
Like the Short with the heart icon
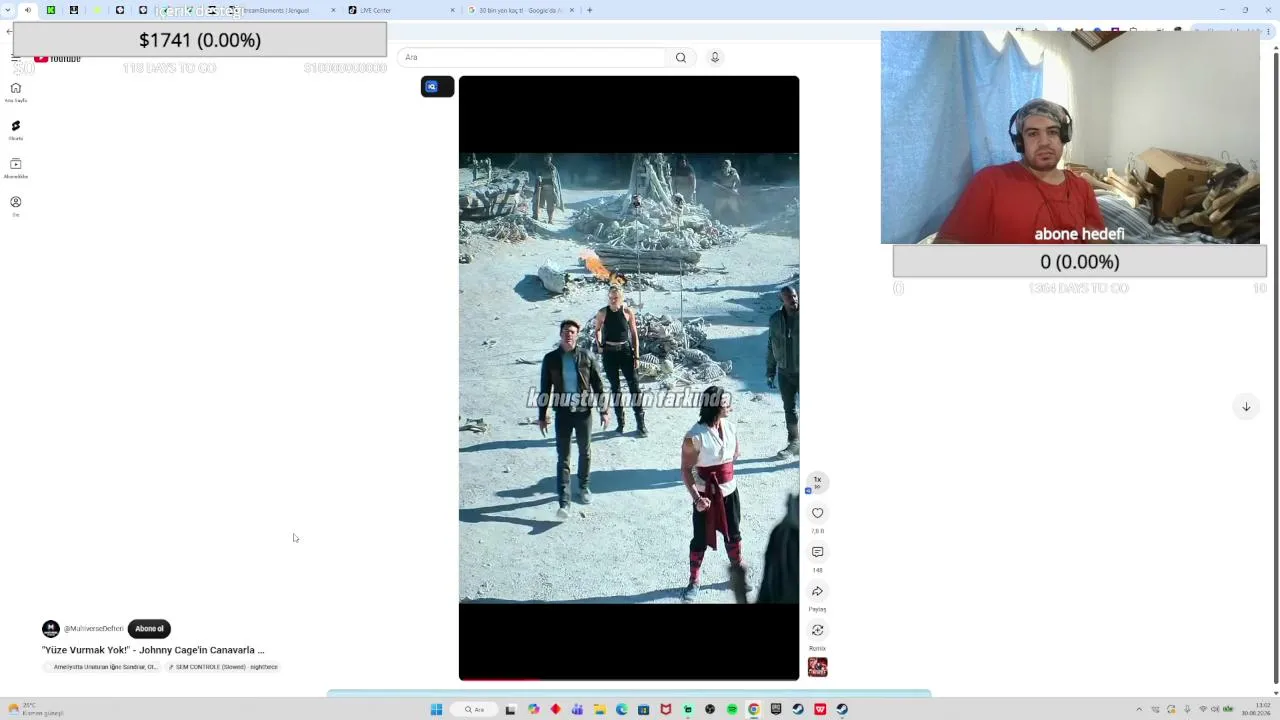[x=817, y=513]
